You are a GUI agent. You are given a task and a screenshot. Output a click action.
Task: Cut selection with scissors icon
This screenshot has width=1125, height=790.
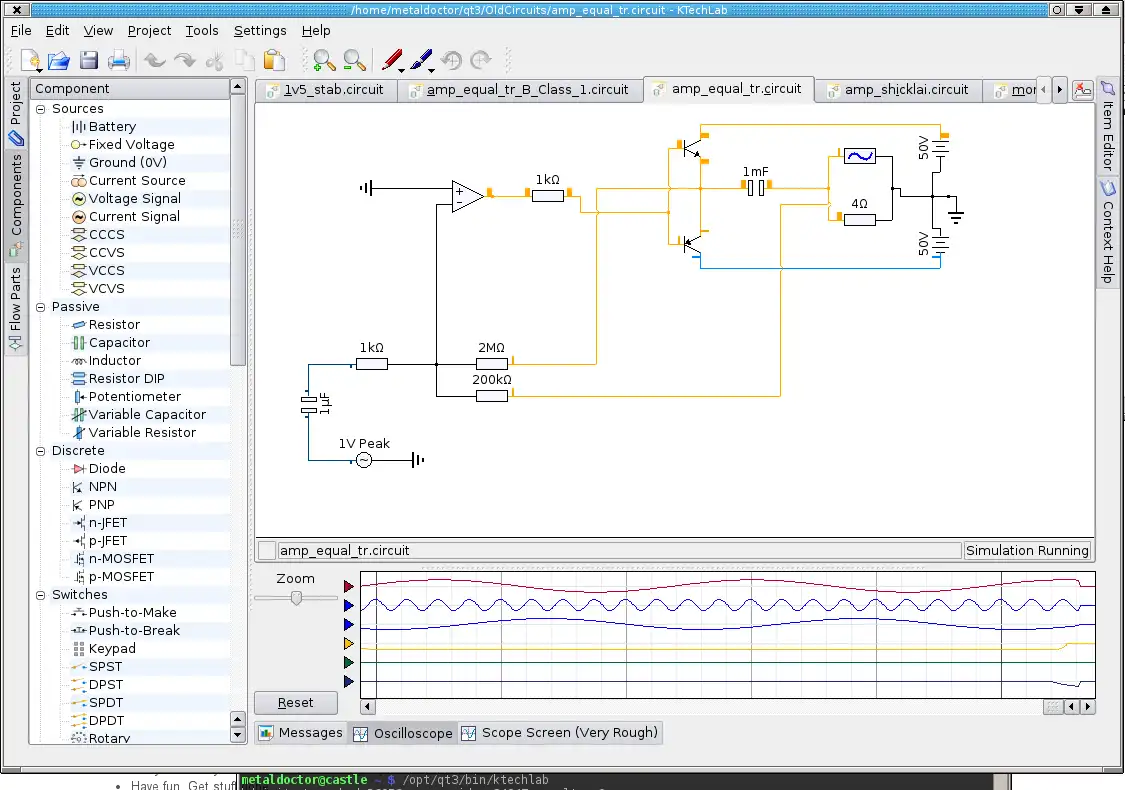(215, 61)
